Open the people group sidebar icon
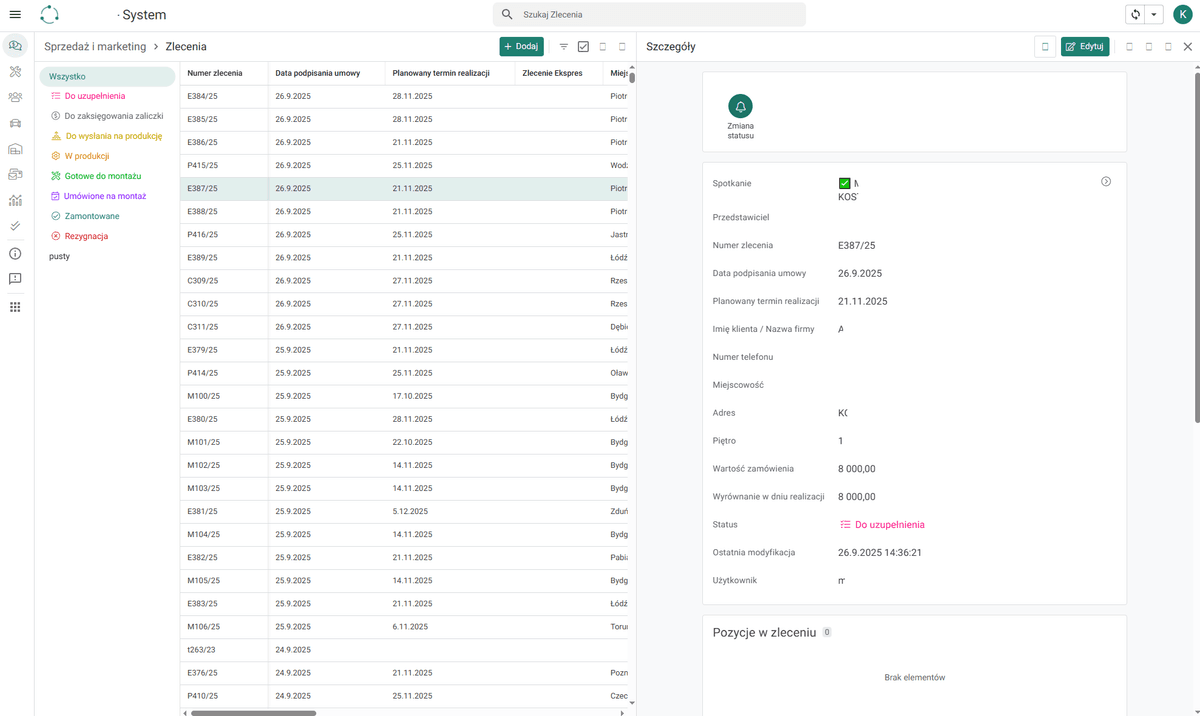1200x716 pixels. click(x=15, y=98)
